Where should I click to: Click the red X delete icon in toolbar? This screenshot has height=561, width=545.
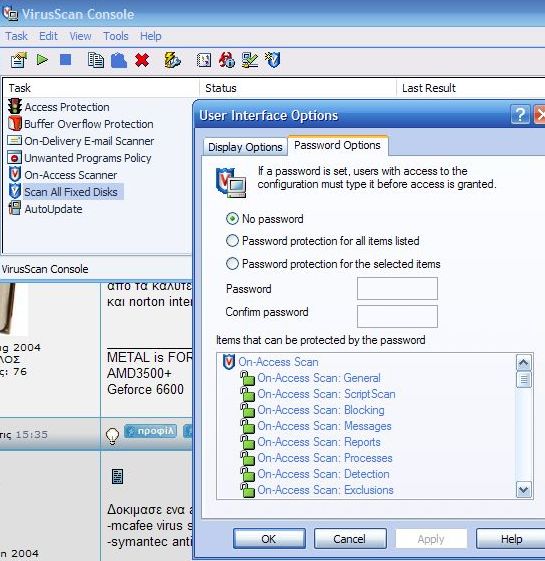142,60
